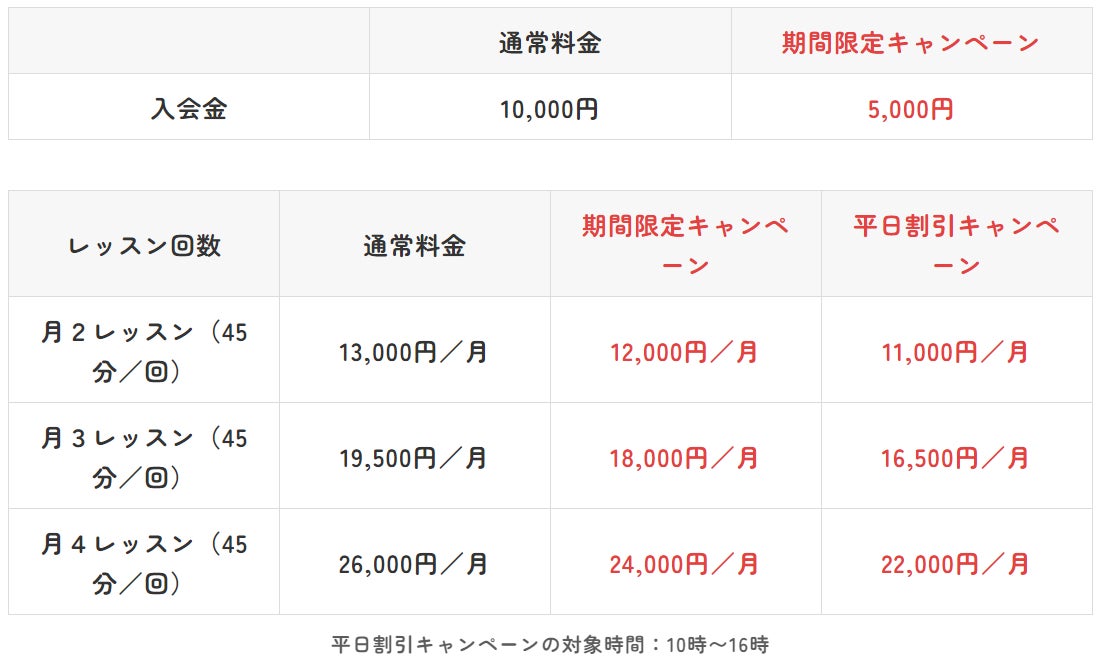Click the 通常料金 header in lesson table
Screen dimensions: 1098x658
[x=414, y=245]
